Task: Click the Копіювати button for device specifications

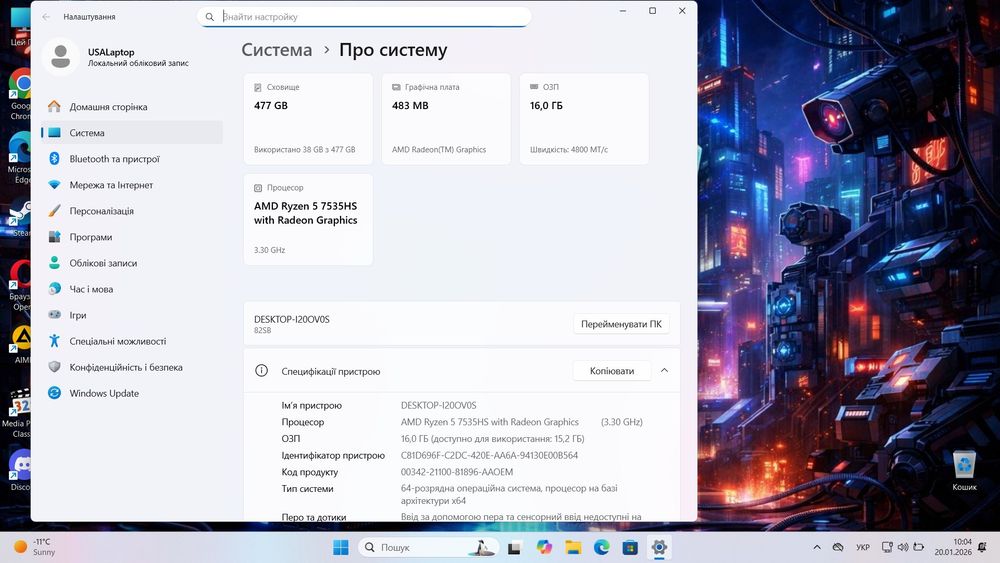Action: [x=612, y=370]
